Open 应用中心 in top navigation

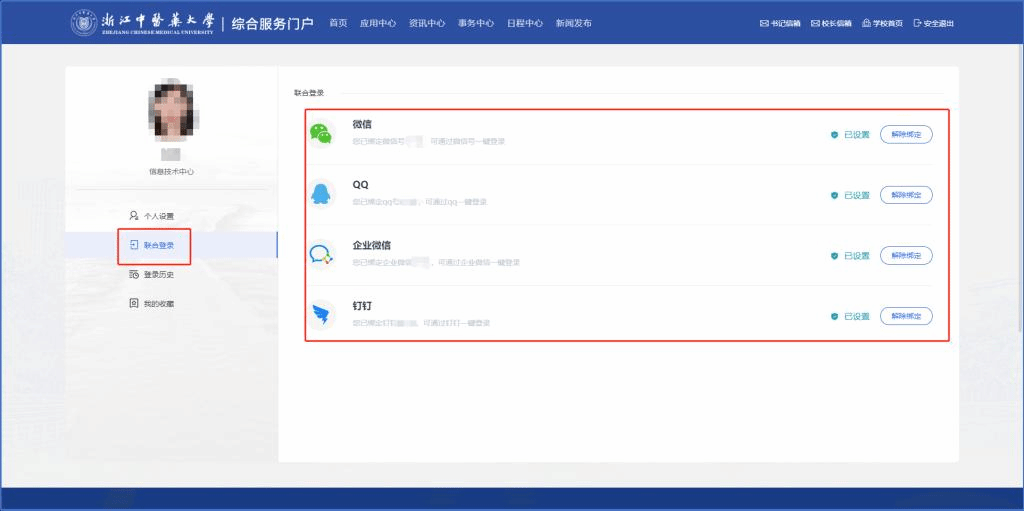point(378,23)
